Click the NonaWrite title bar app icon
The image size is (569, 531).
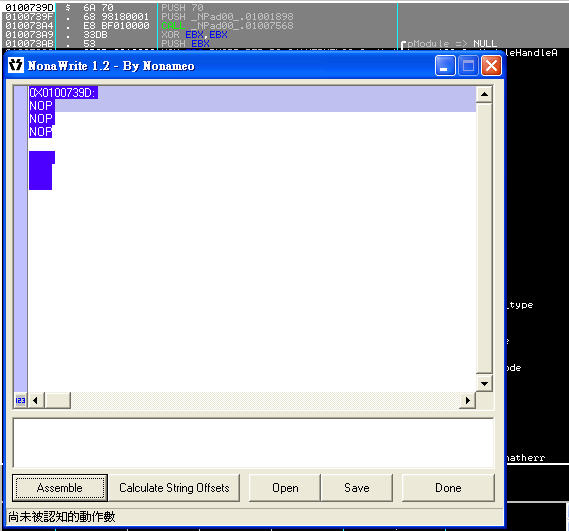tap(16, 65)
